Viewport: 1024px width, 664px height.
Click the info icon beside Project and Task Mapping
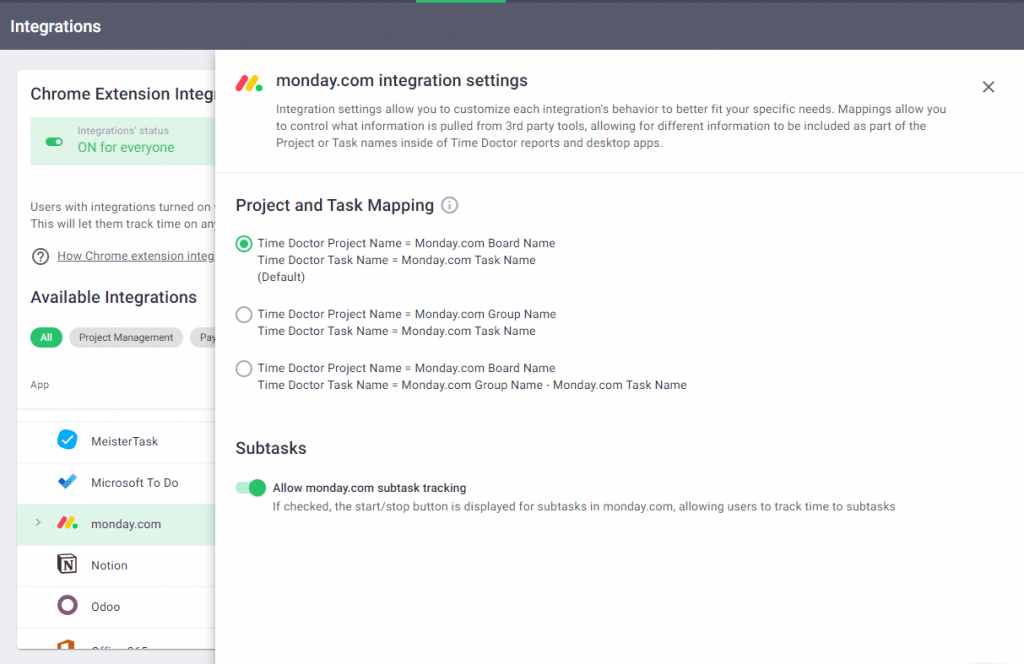(x=449, y=205)
